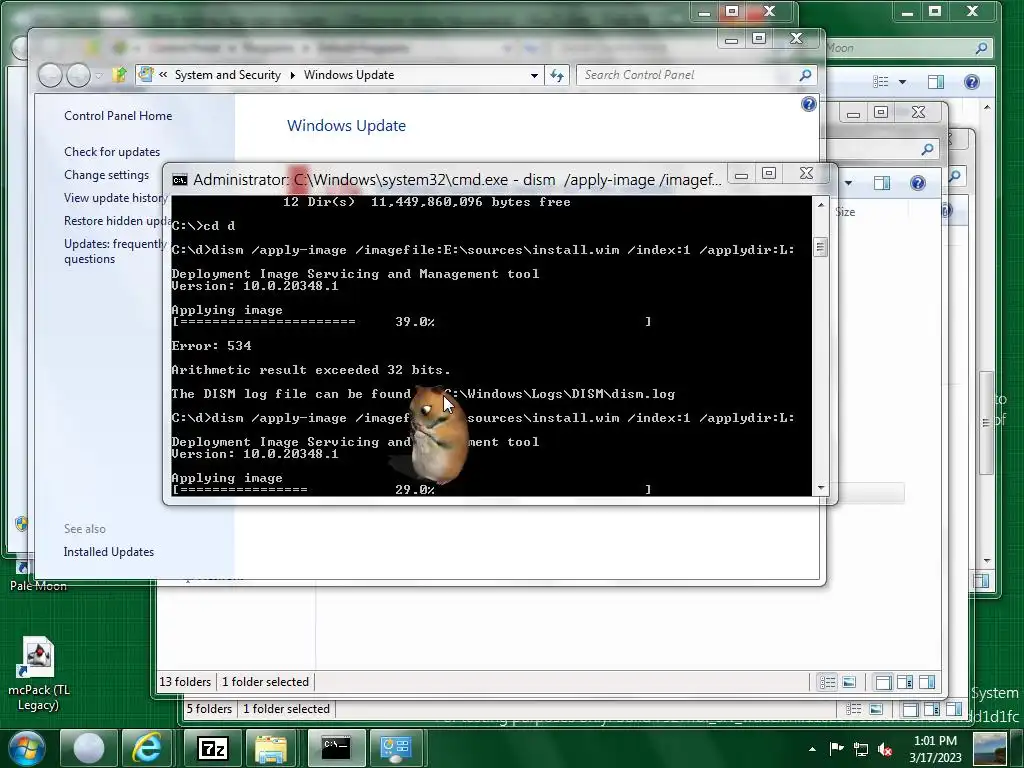Image resolution: width=1024 pixels, height=768 pixels.
Task: Go forward in the Windows Update window
Action: click(78, 75)
